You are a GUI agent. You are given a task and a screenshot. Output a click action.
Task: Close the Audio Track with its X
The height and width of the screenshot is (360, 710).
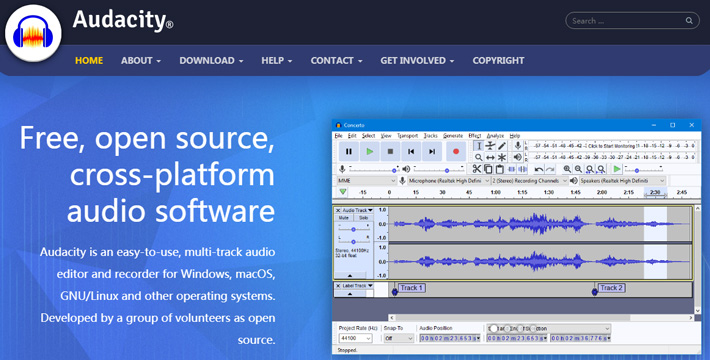pos(338,210)
